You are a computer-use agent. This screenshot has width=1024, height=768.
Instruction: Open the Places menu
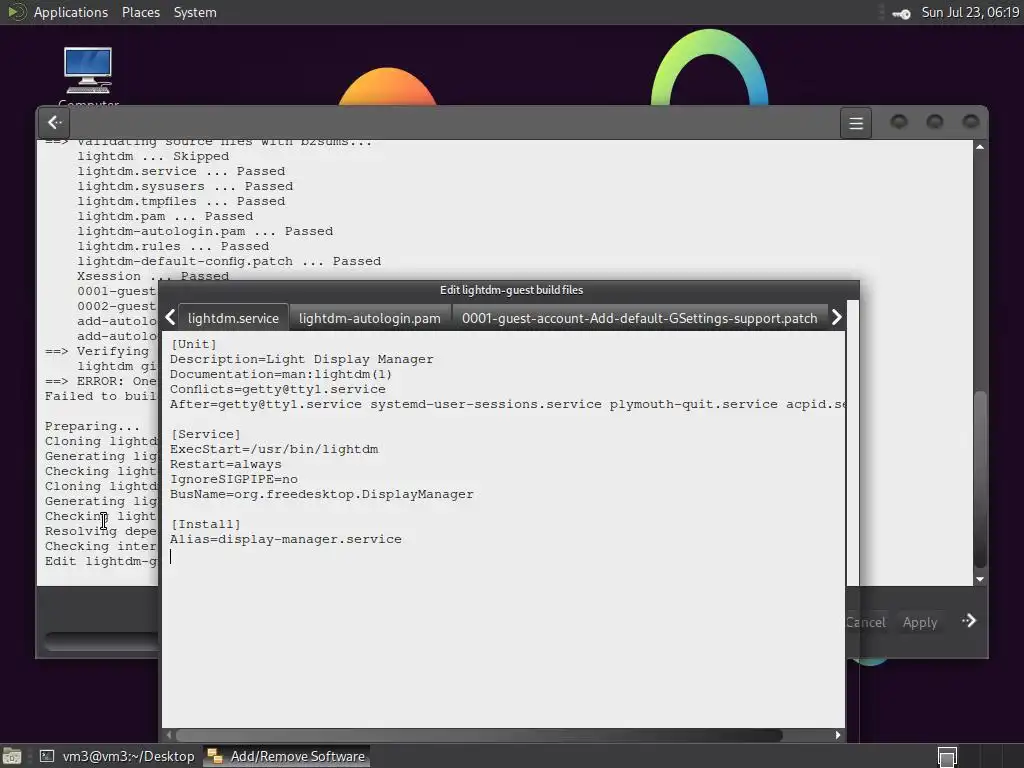click(x=140, y=12)
